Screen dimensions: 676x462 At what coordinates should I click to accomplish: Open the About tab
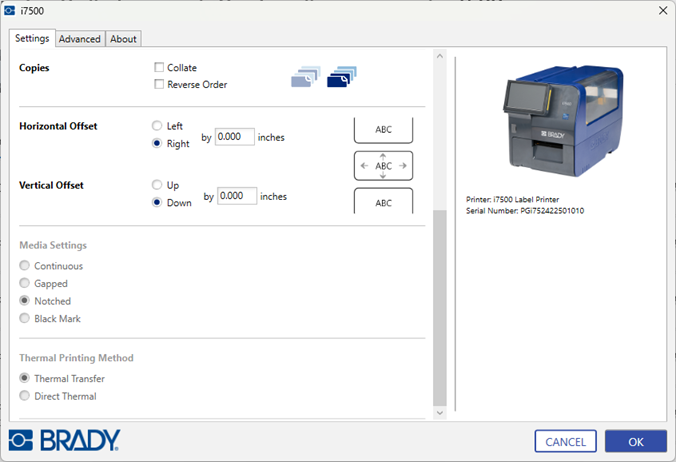click(x=123, y=39)
